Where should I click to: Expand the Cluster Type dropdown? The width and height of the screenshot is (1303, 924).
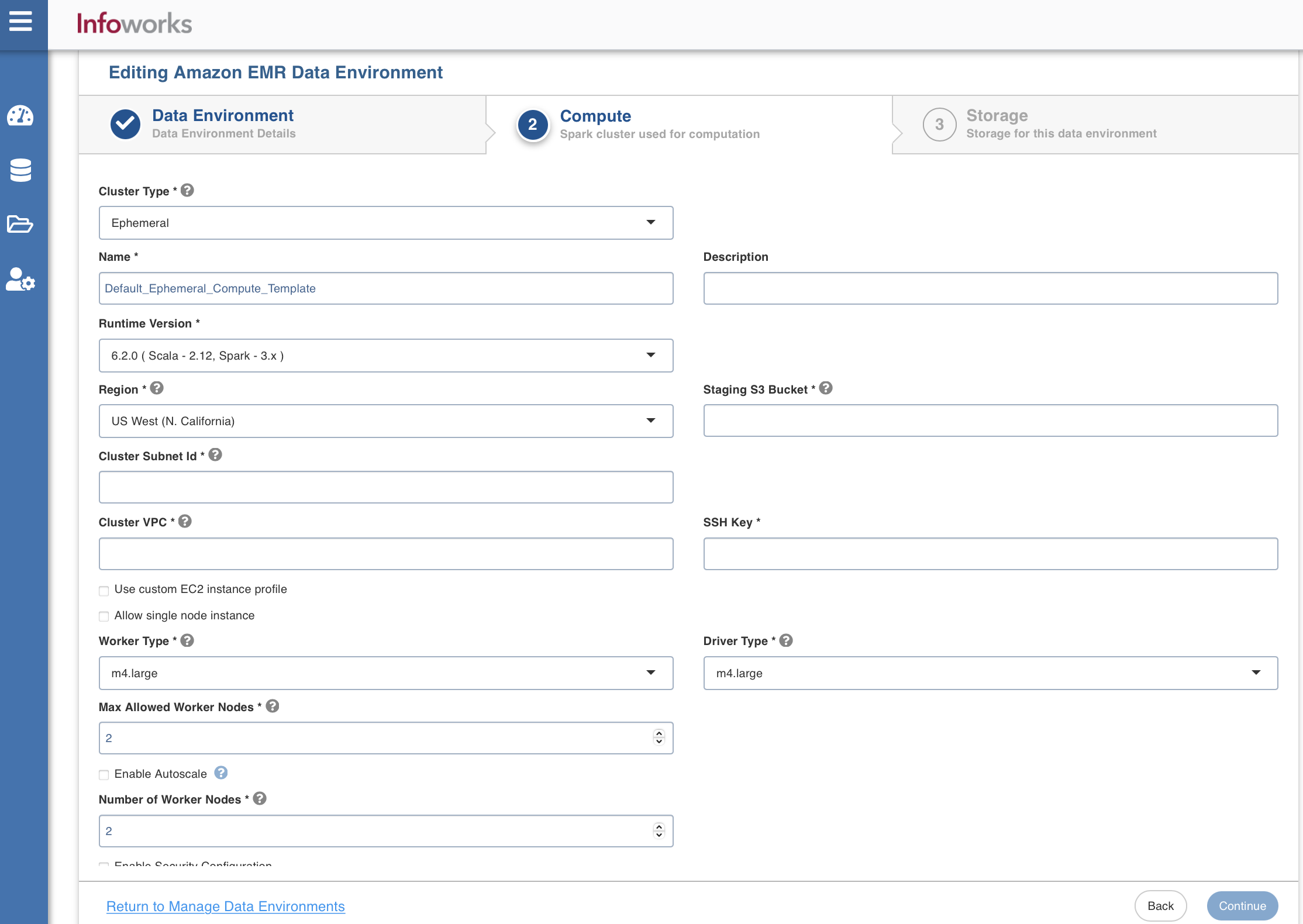pos(386,223)
